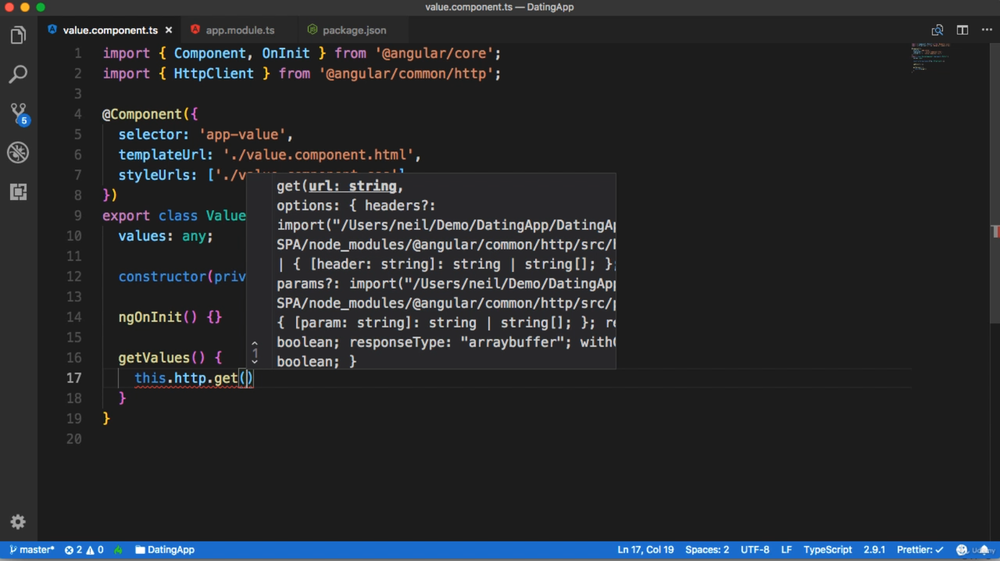The height and width of the screenshot is (561, 1000).
Task: Click the error marker in scrollbar overview ruler
Action: tap(995, 233)
